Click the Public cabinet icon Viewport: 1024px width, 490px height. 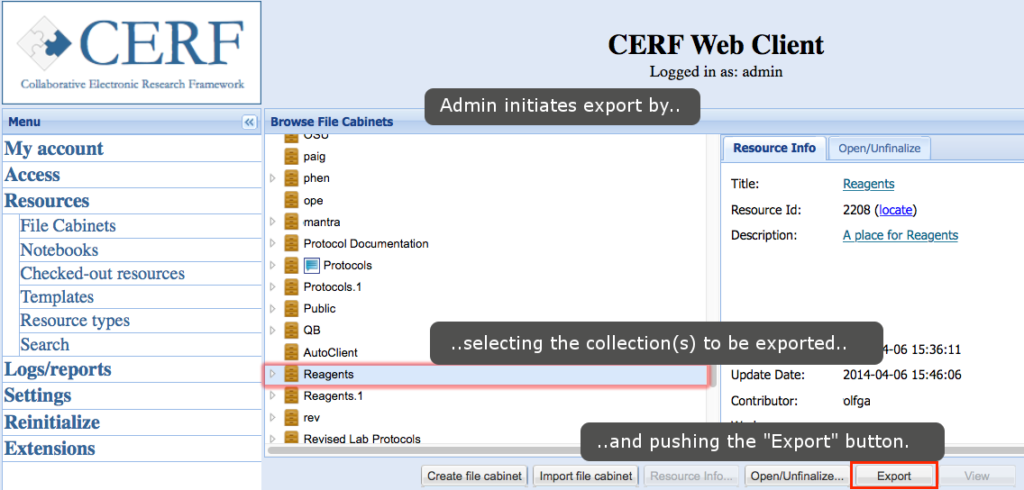click(x=291, y=308)
